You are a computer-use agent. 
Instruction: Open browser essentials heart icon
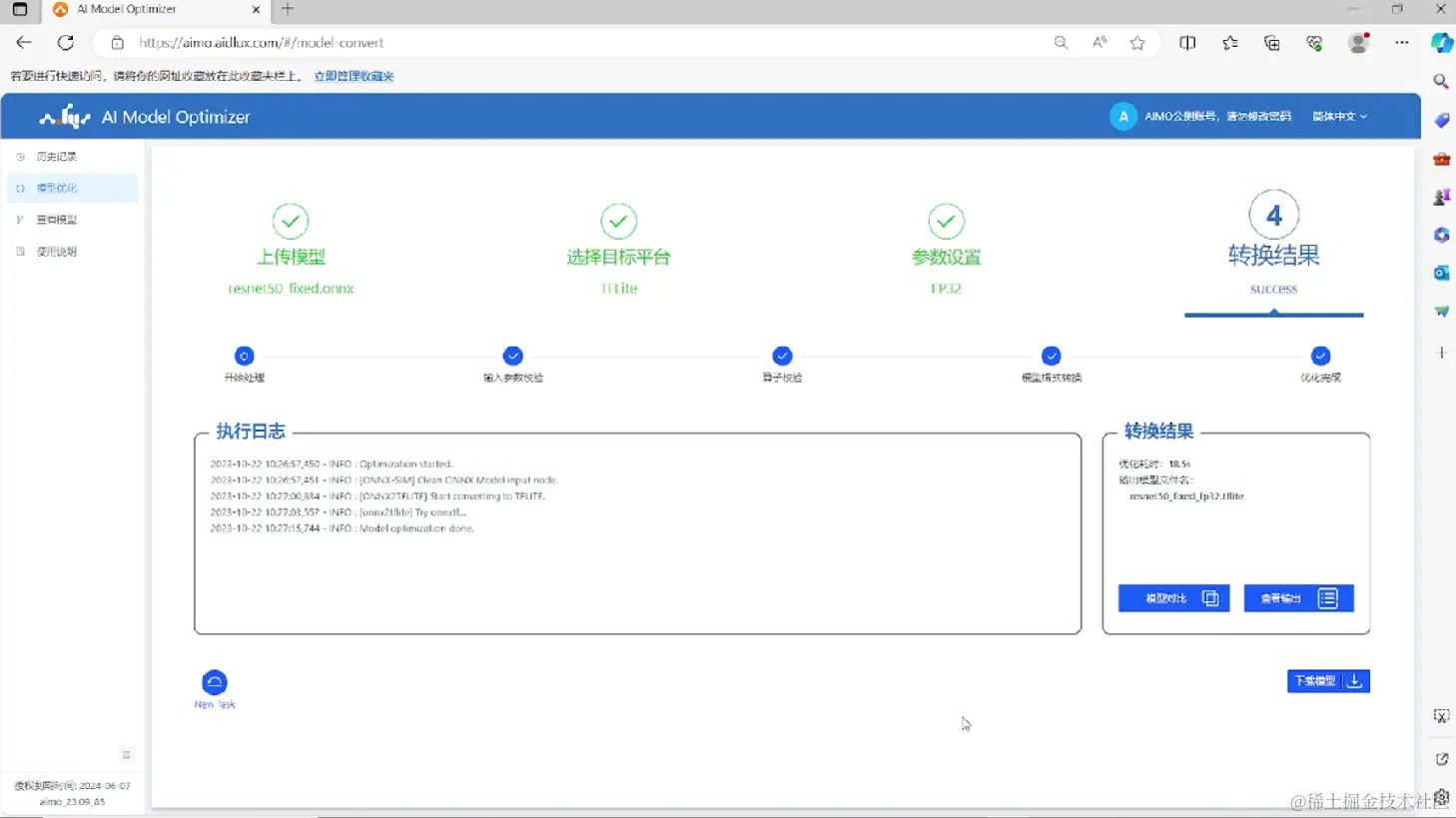[1314, 43]
